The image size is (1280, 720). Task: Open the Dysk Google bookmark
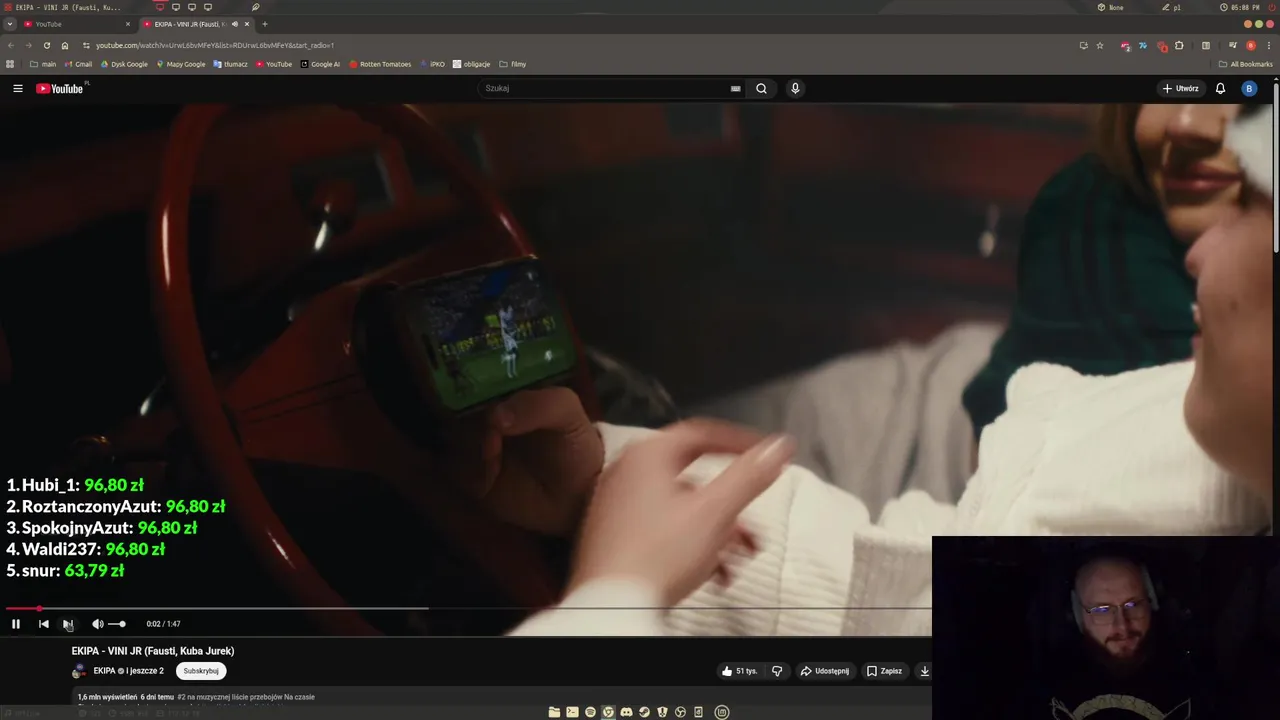pos(123,64)
